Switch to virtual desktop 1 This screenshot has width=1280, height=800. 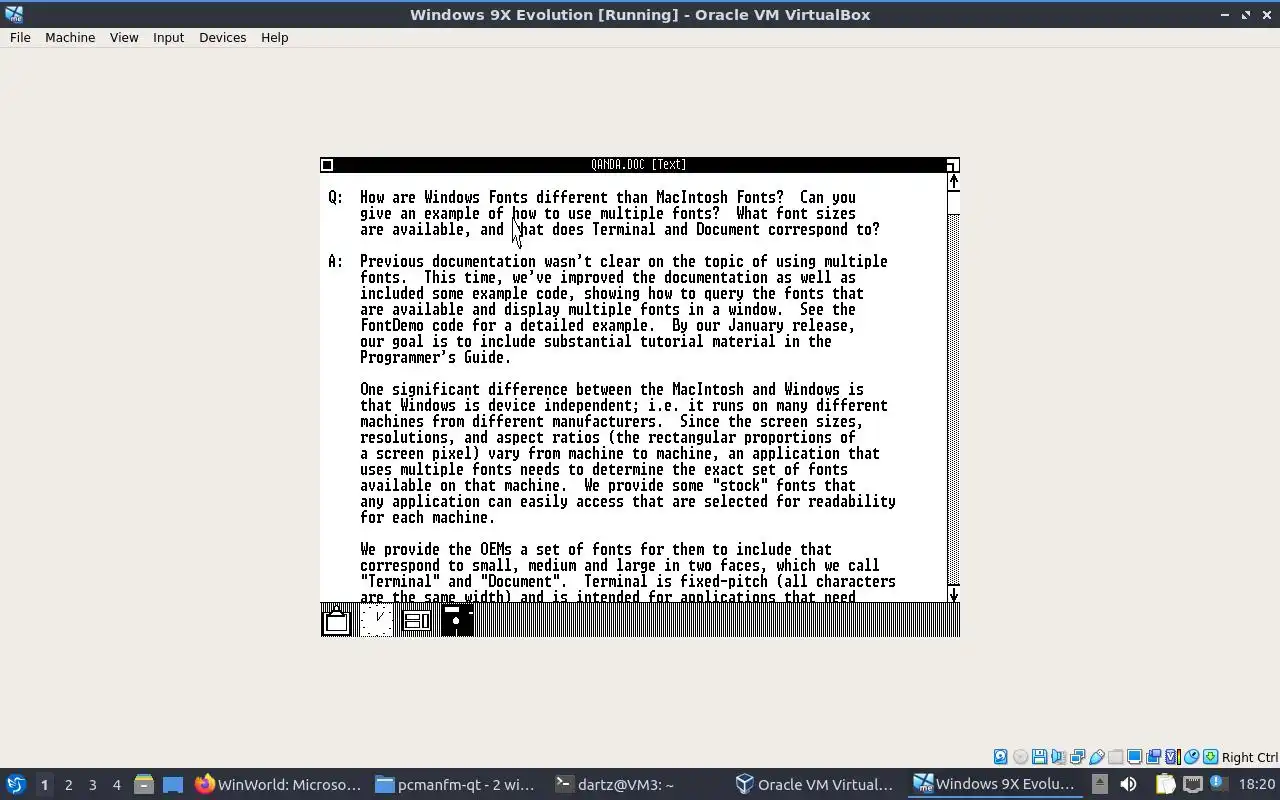(44, 784)
